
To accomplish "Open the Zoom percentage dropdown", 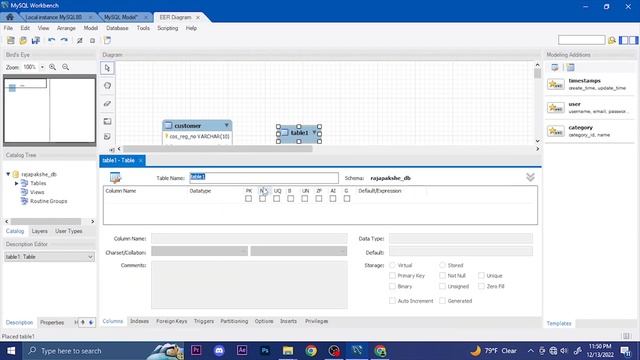I will 42,67.
